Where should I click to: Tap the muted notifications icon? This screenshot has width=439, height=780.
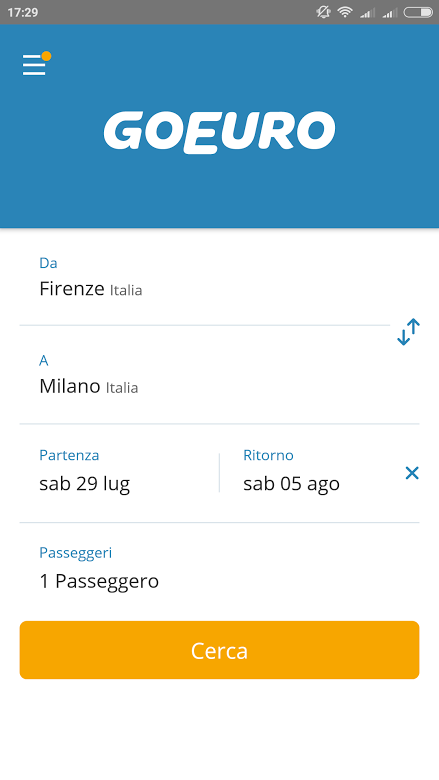click(x=323, y=12)
